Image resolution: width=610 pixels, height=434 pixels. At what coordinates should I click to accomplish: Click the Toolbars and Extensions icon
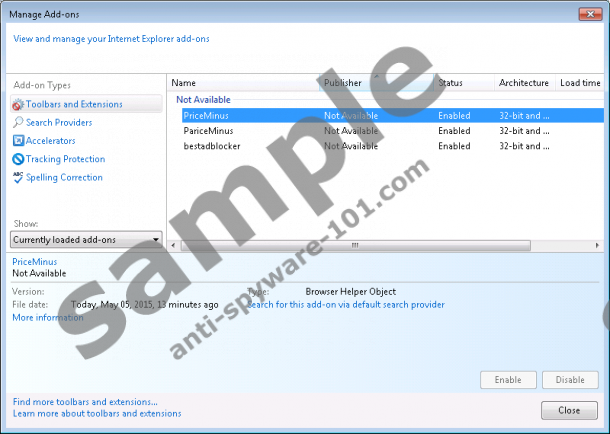[17, 104]
